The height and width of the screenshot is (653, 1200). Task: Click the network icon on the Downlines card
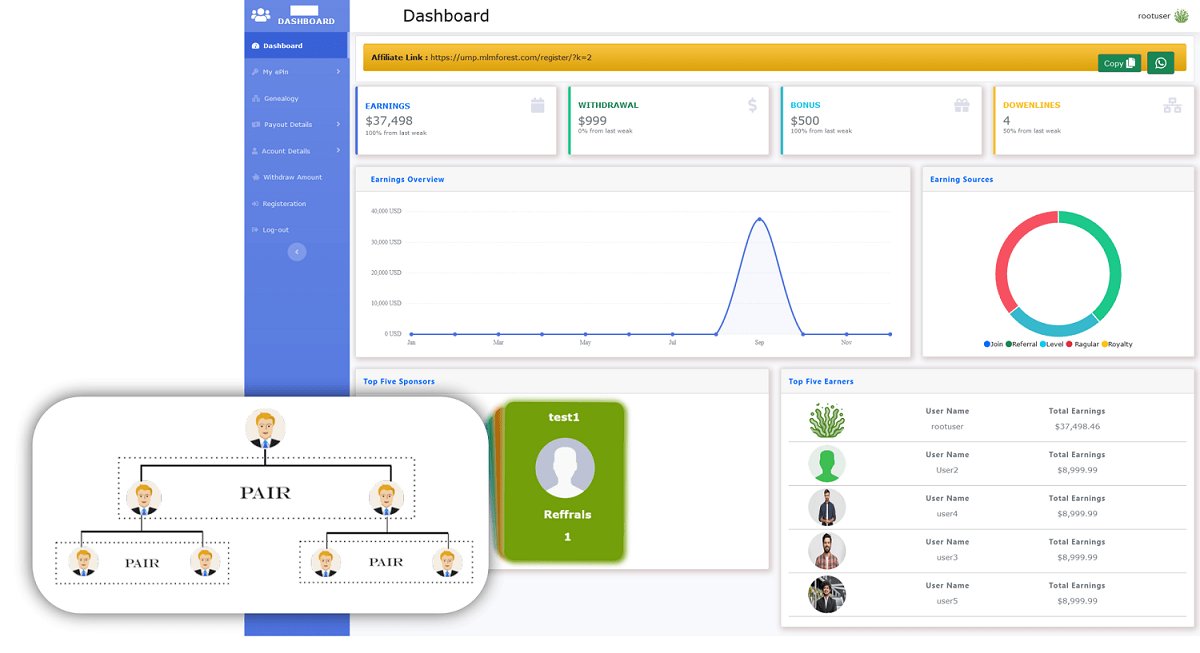(x=1173, y=104)
